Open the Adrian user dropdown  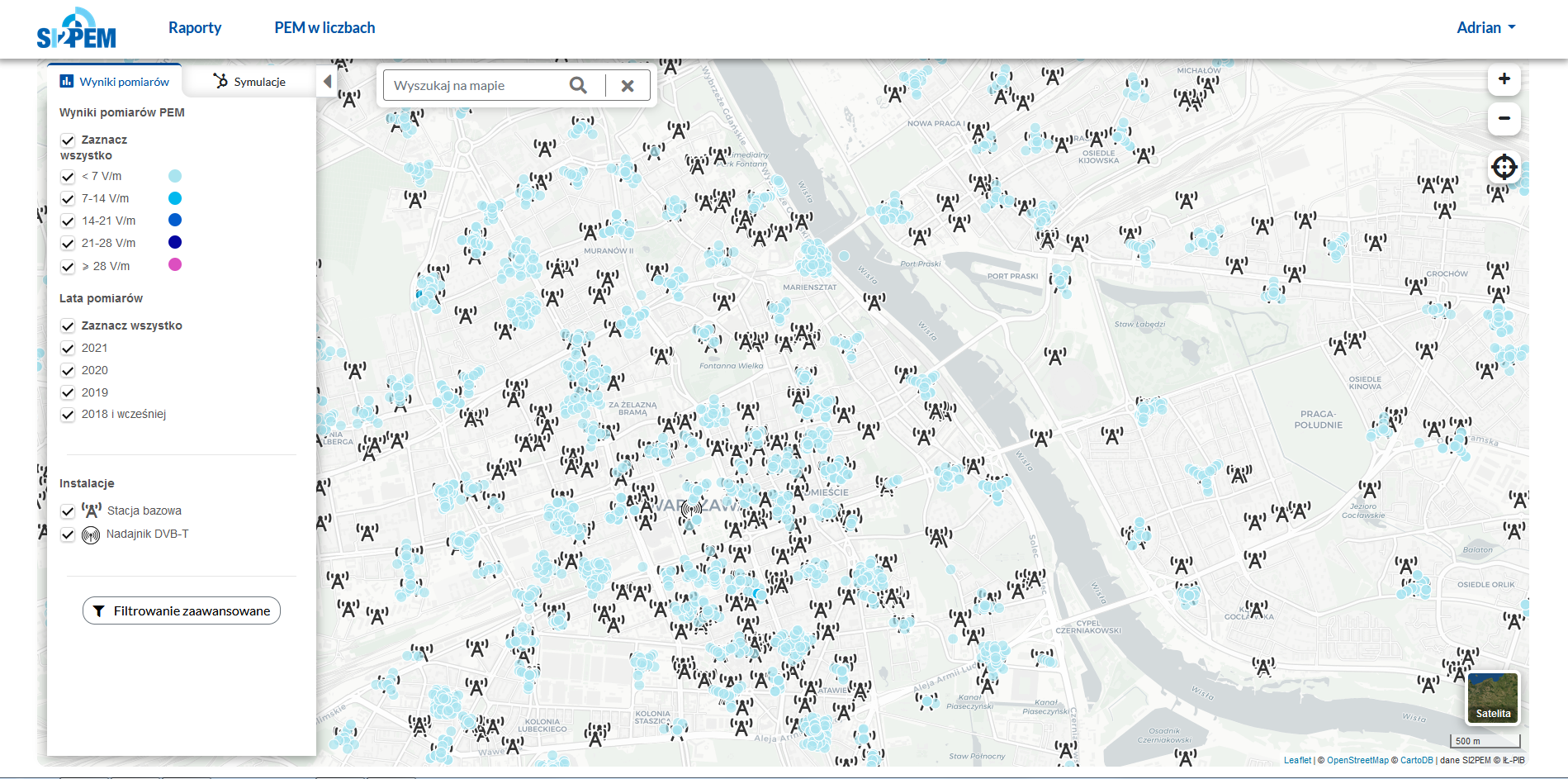pos(1485,27)
